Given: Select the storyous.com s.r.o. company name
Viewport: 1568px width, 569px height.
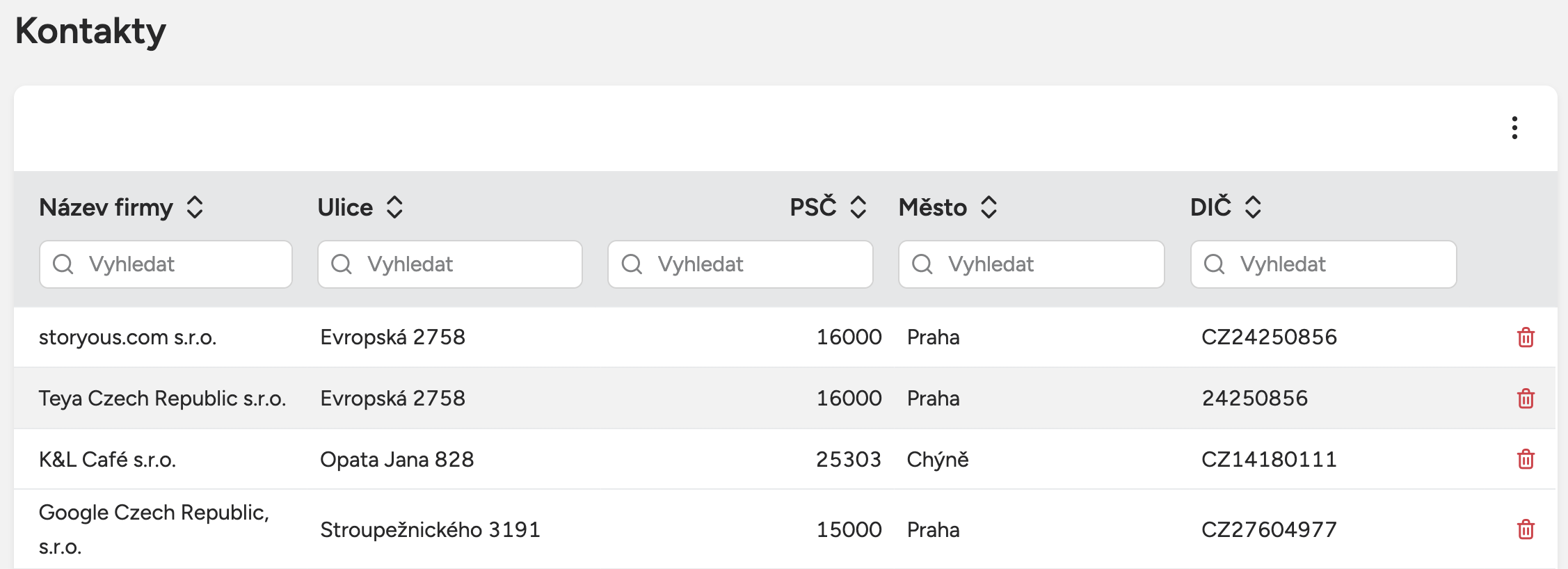Looking at the screenshot, I should click(x=128, y=337).
